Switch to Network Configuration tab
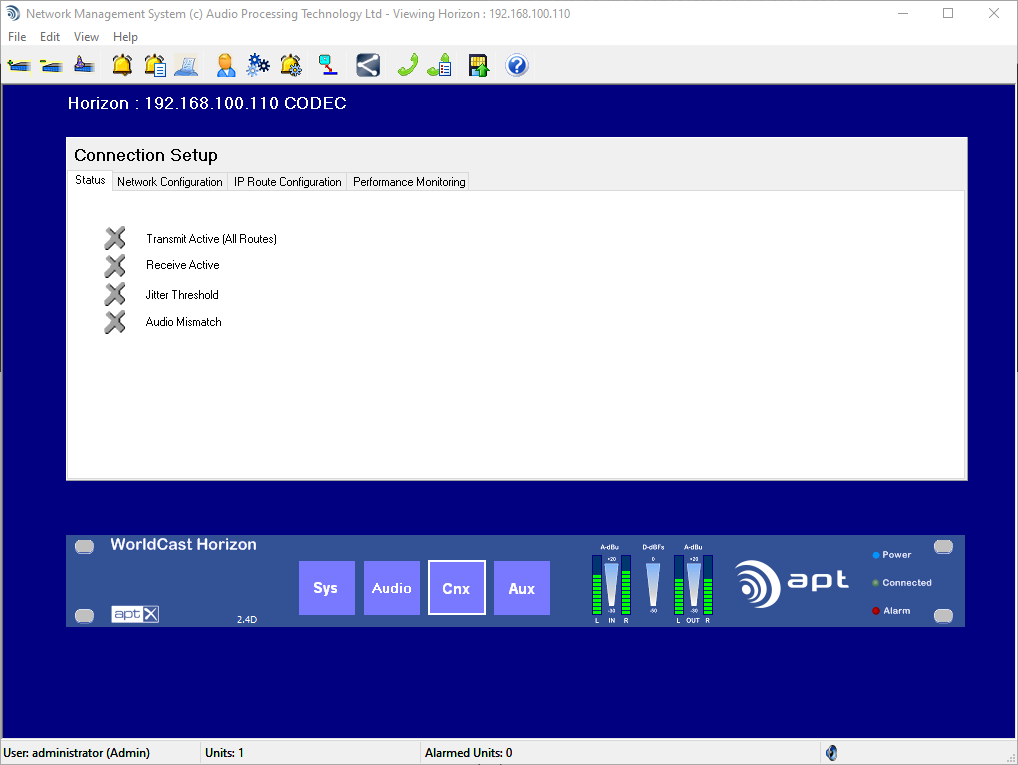The height and width of the screenshot is (765, 1018). pyautogui.click(x=169, y=182)
